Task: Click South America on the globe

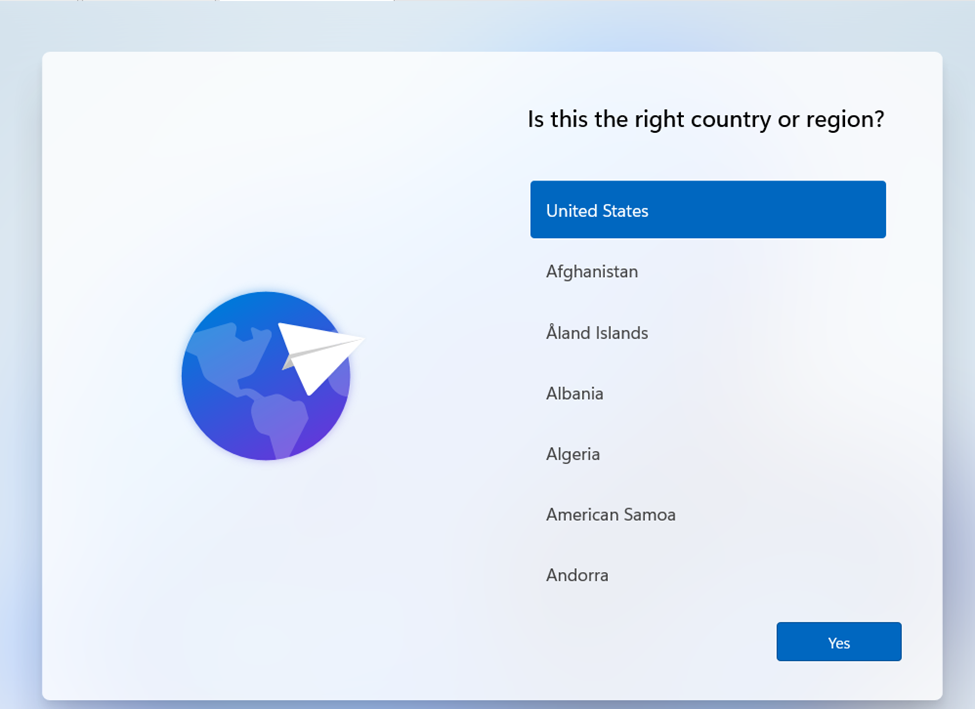Action: pos(275,420)
